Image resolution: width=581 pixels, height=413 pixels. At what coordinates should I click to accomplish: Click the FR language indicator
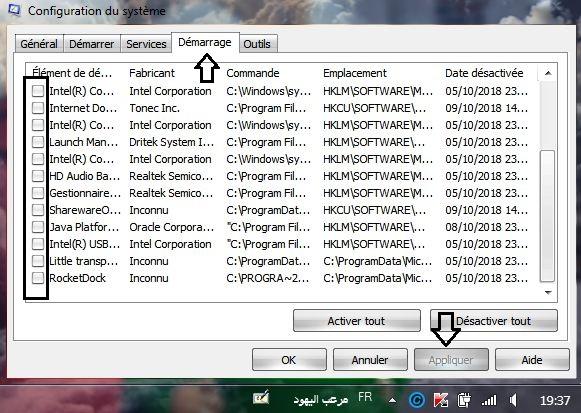(x=365, y=397)
